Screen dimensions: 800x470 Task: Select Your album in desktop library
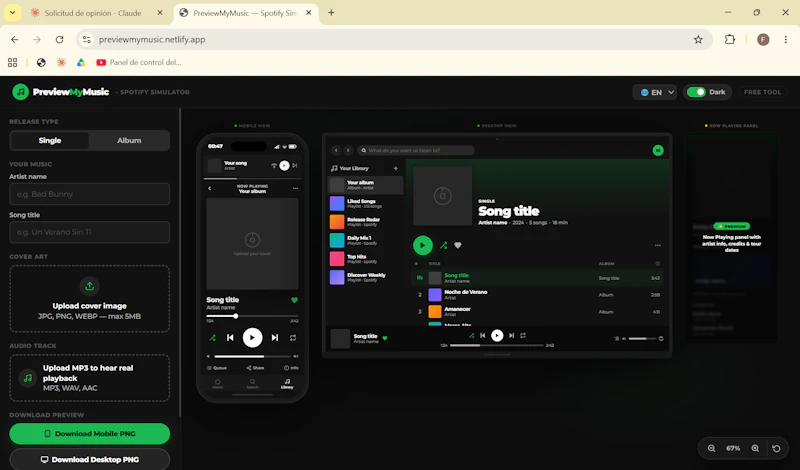365,185
